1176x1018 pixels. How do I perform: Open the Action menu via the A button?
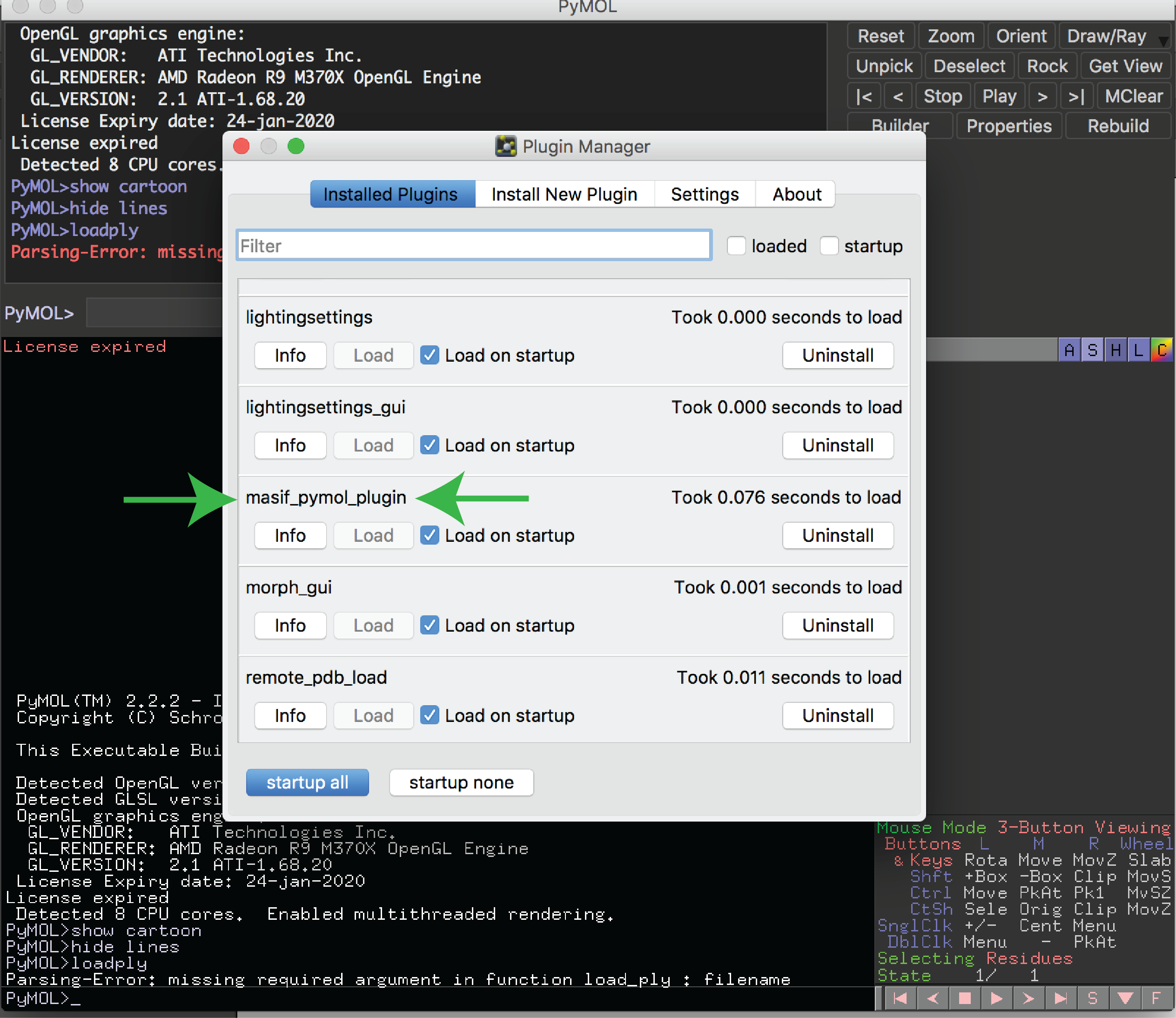(1069, 350)
